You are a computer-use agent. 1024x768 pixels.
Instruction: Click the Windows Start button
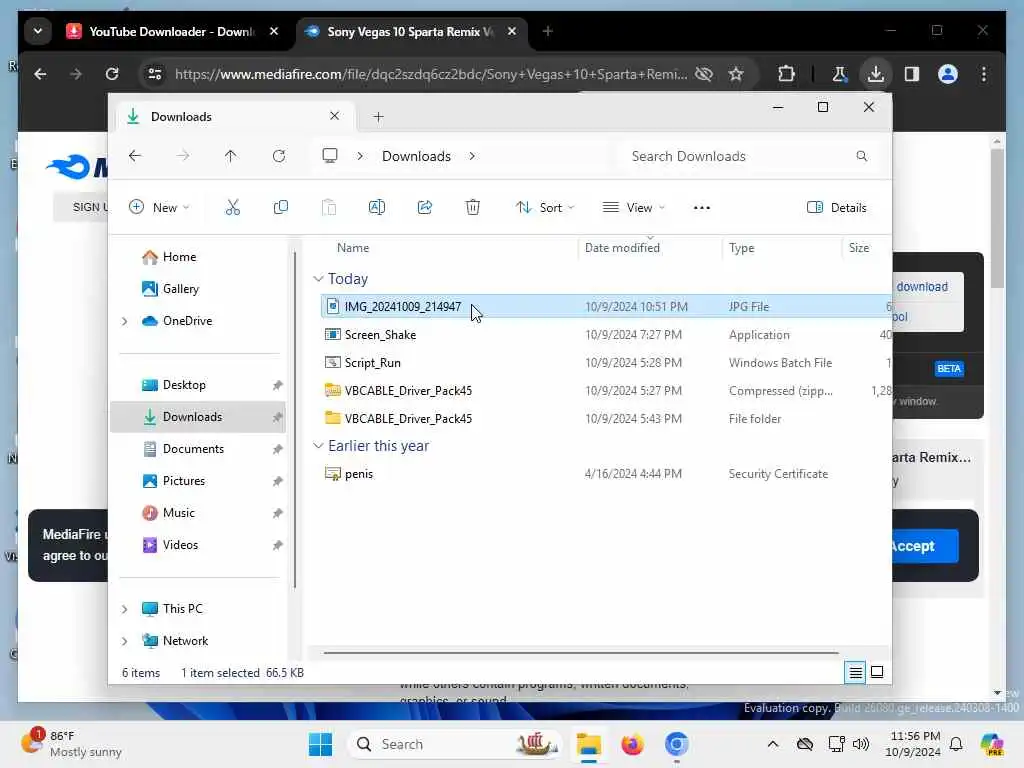pyautogui.click(x=320, y=744)
